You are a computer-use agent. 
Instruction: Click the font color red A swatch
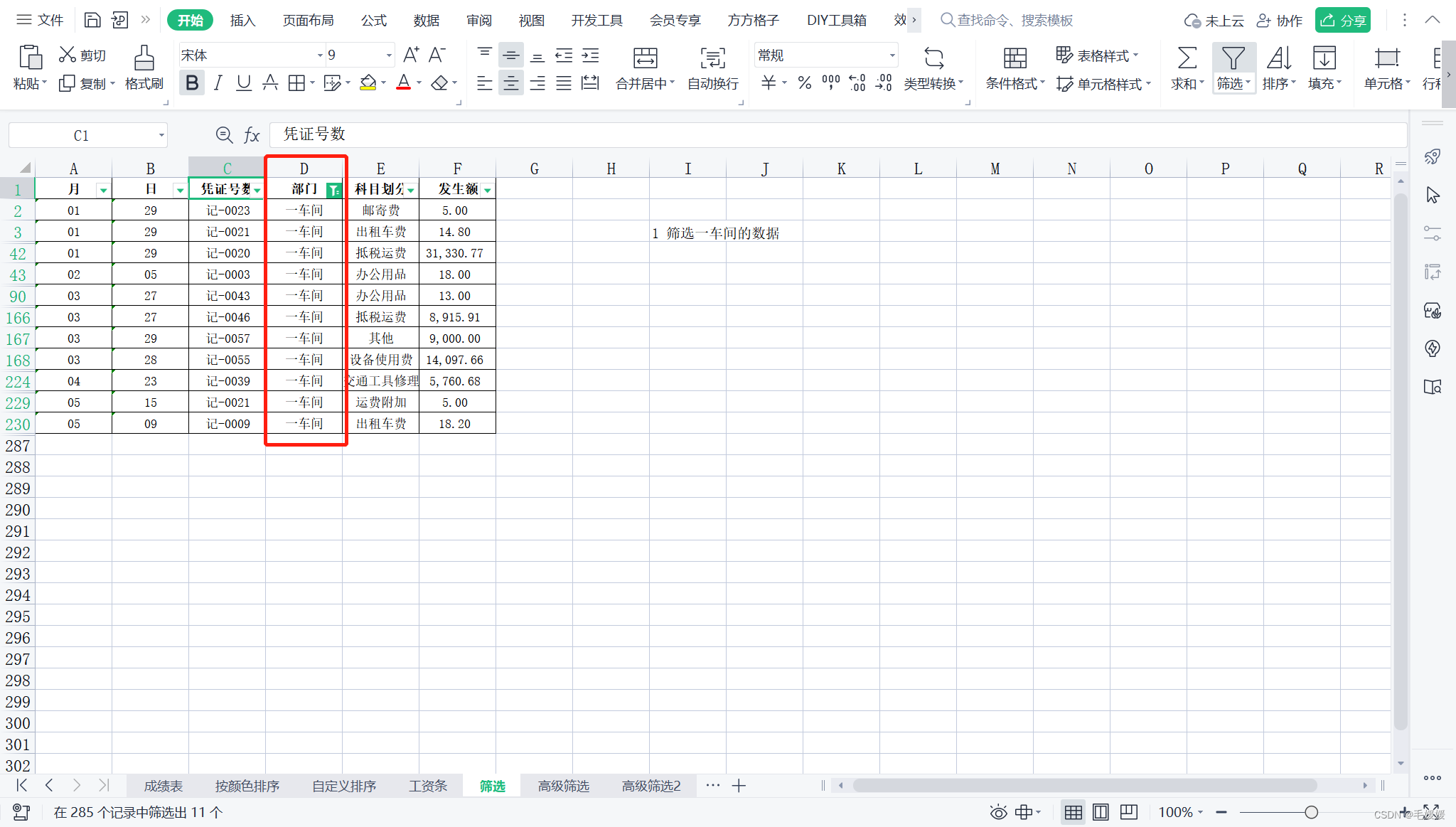pyautogui.click(x=404, y=83)
